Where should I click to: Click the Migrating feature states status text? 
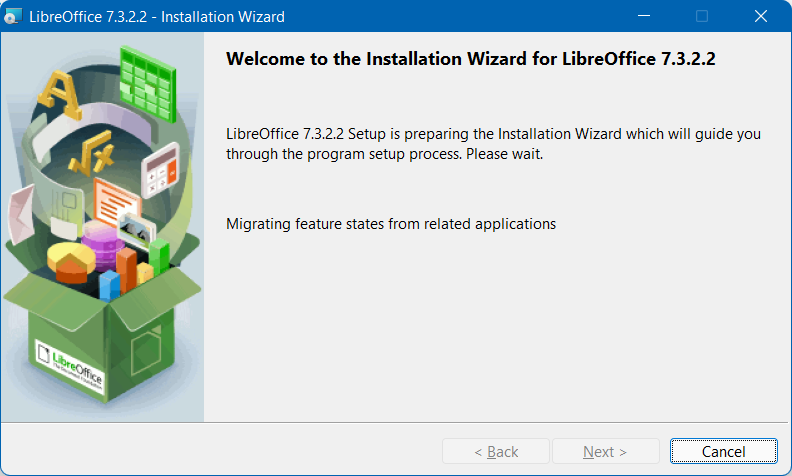pos(391,223)
